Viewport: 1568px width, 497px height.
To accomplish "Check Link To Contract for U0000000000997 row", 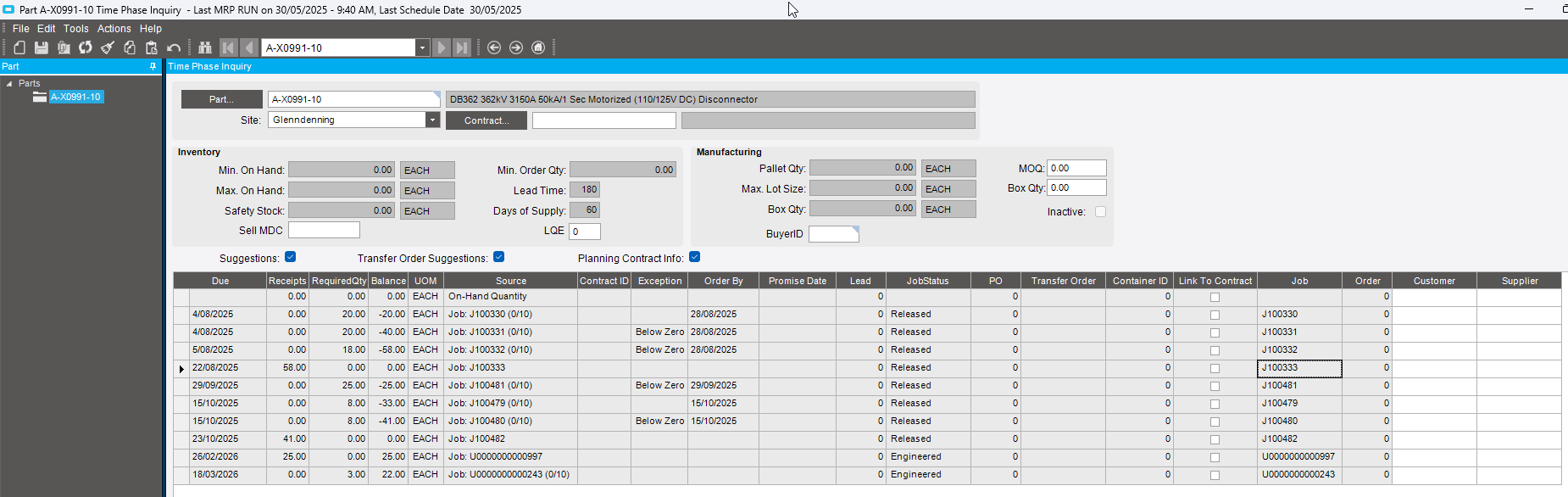I will click(x=1215, y=457).
